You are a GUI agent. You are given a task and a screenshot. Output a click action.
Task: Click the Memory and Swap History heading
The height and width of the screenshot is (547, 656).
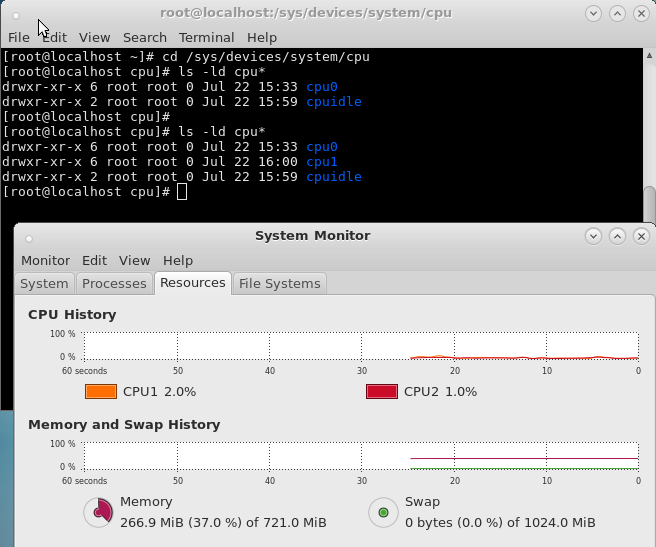click(x=124, y=425)
